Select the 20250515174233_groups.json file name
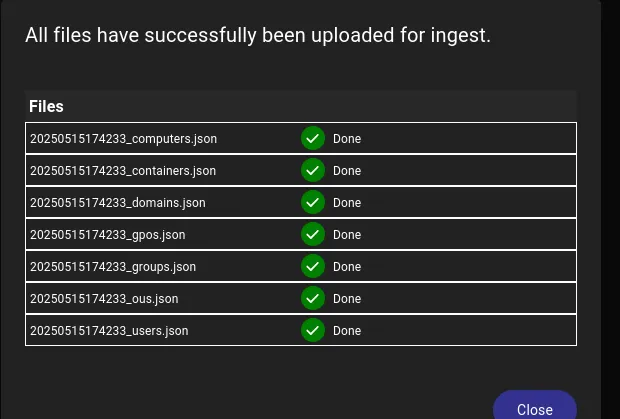This screenshot has height=419, width=620. pos(113,267)
